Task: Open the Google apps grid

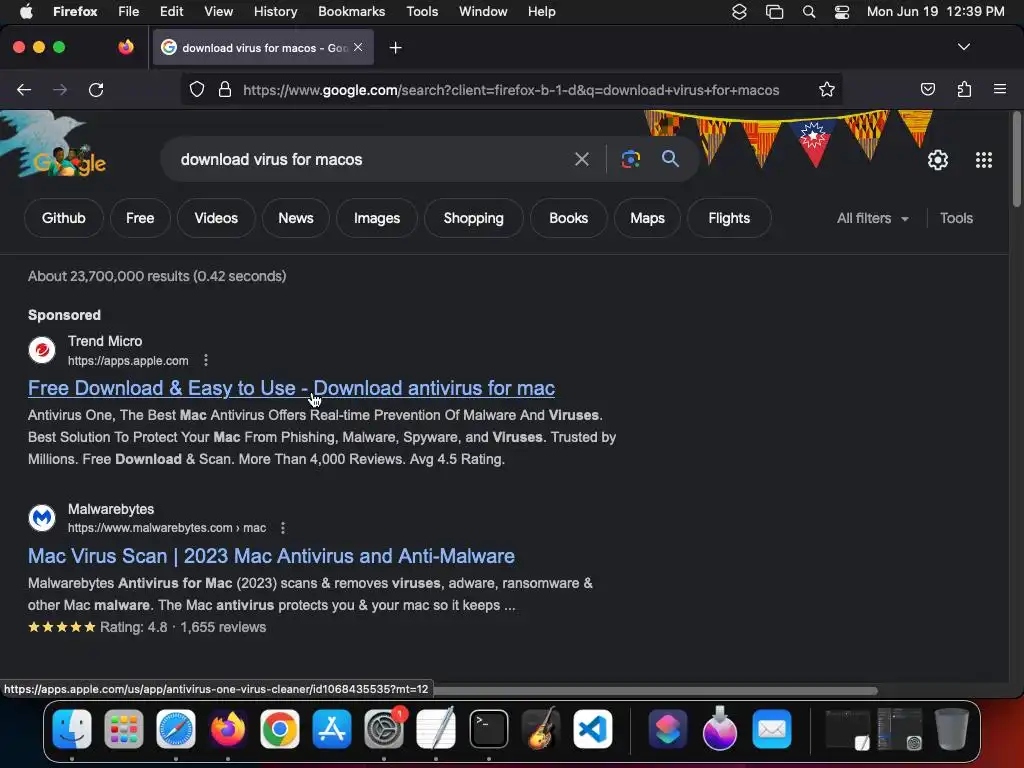Action: (x=984, y=160)
